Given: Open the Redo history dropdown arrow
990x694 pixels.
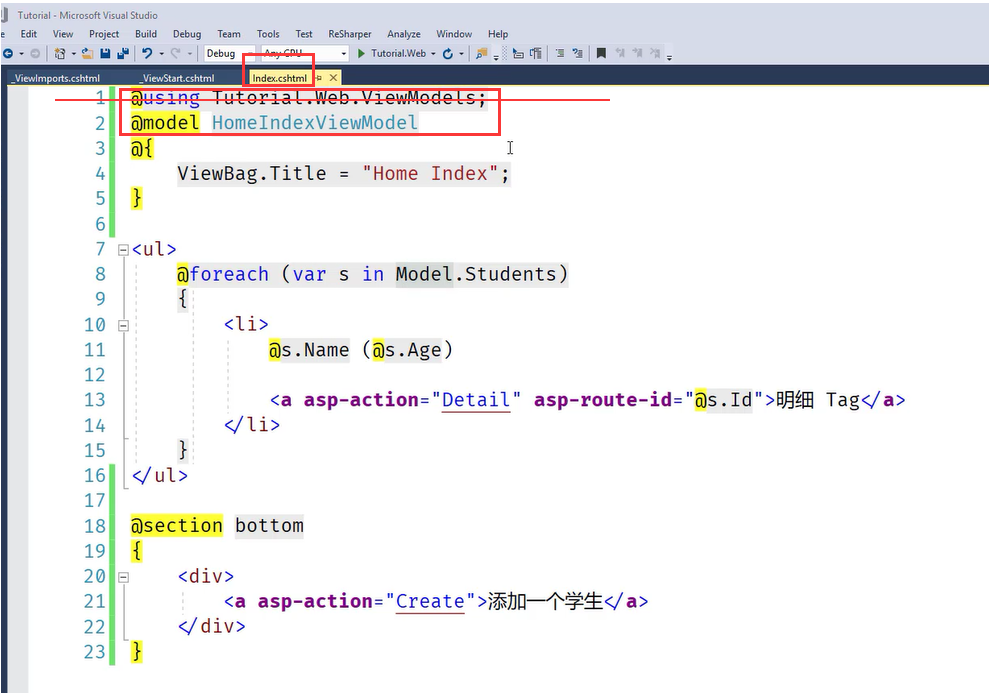Looking at the screenshot, I should pos(189,54).
